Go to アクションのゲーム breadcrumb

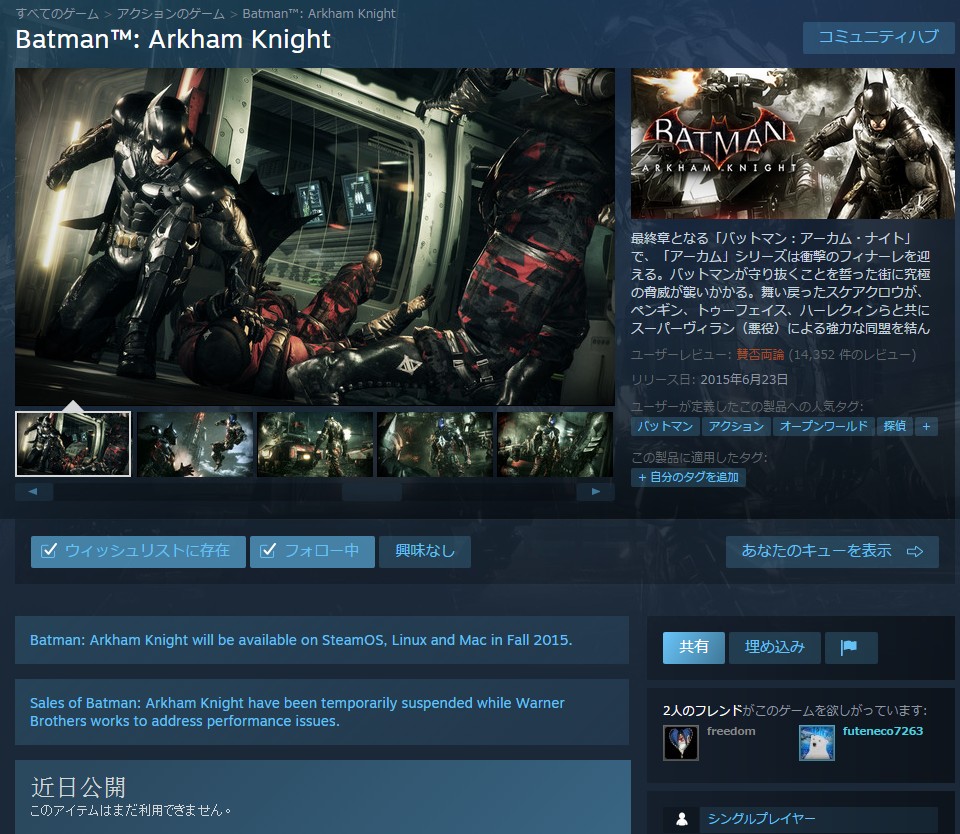click(x=170, y=13)
